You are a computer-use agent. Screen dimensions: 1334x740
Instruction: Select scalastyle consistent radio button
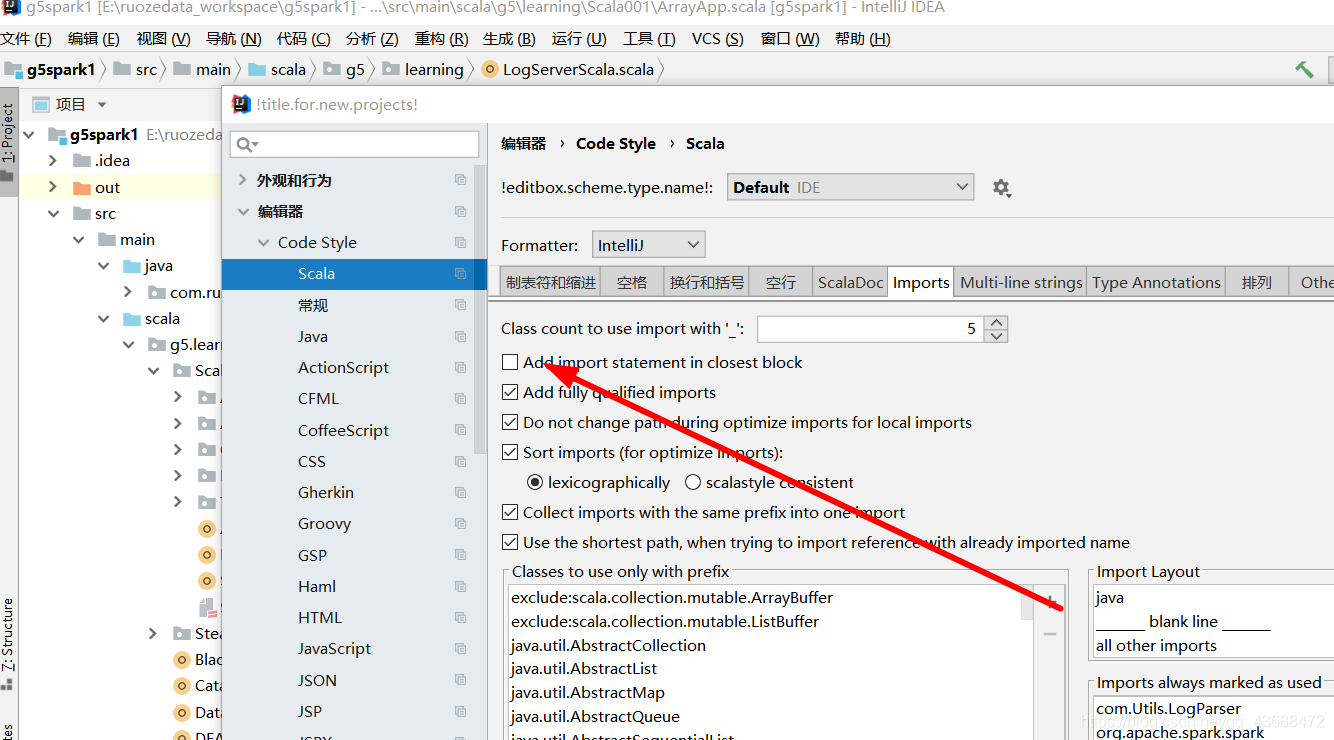point(693,482)
